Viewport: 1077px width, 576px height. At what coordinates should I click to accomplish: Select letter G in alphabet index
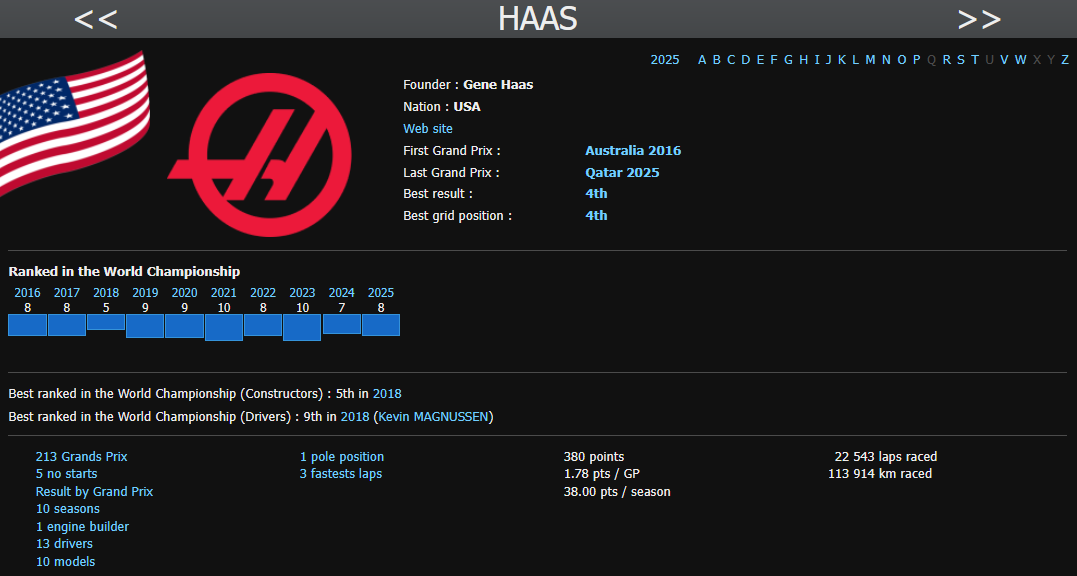789,60
